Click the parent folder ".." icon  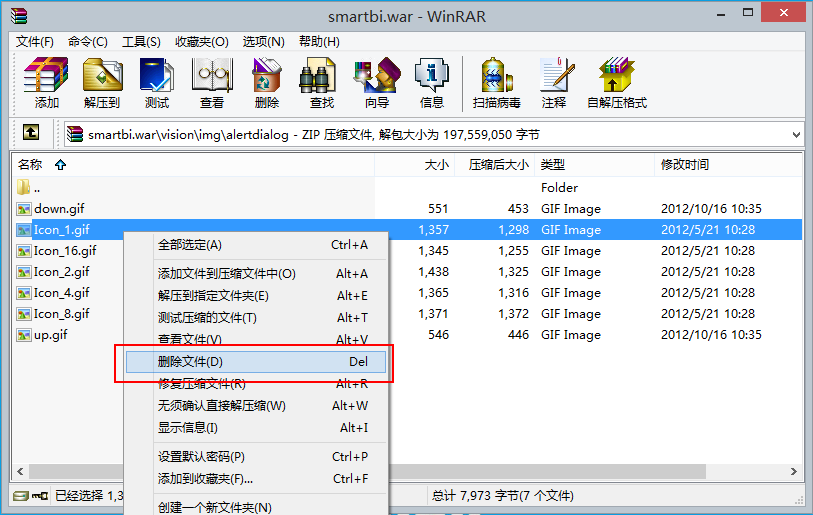click(23, 187)
